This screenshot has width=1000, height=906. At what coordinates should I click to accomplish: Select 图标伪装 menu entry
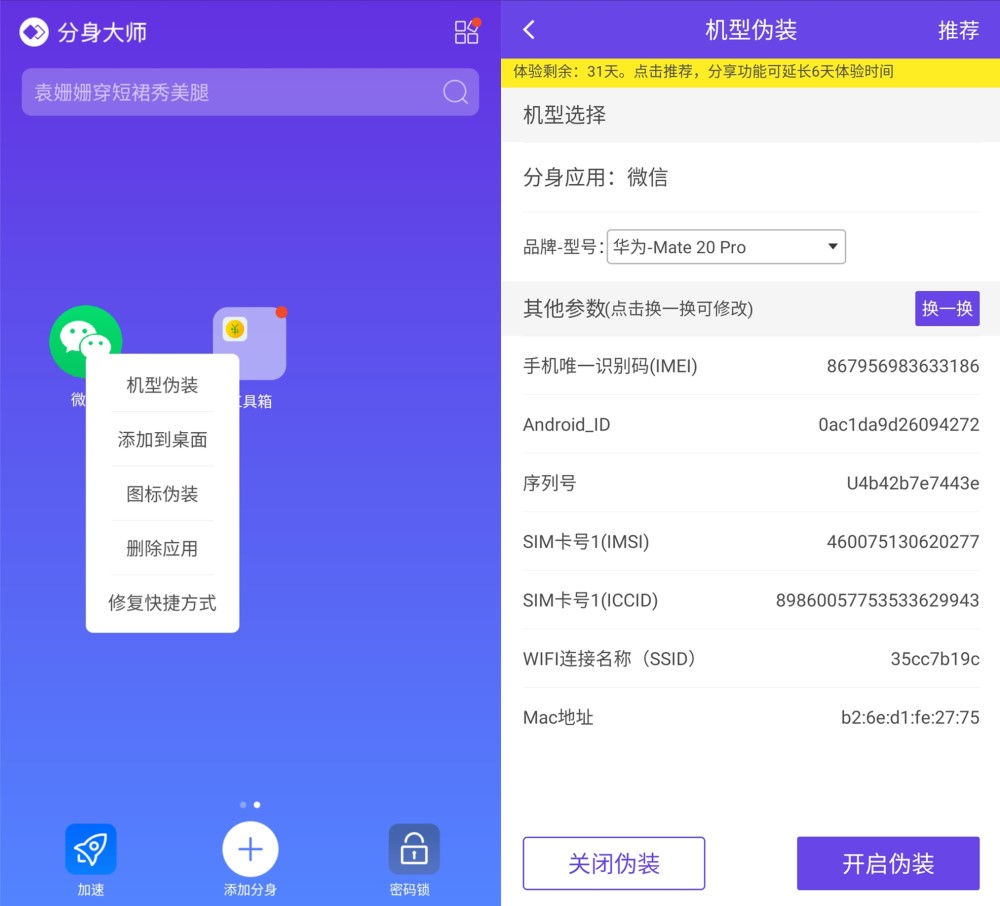point(162,493)
